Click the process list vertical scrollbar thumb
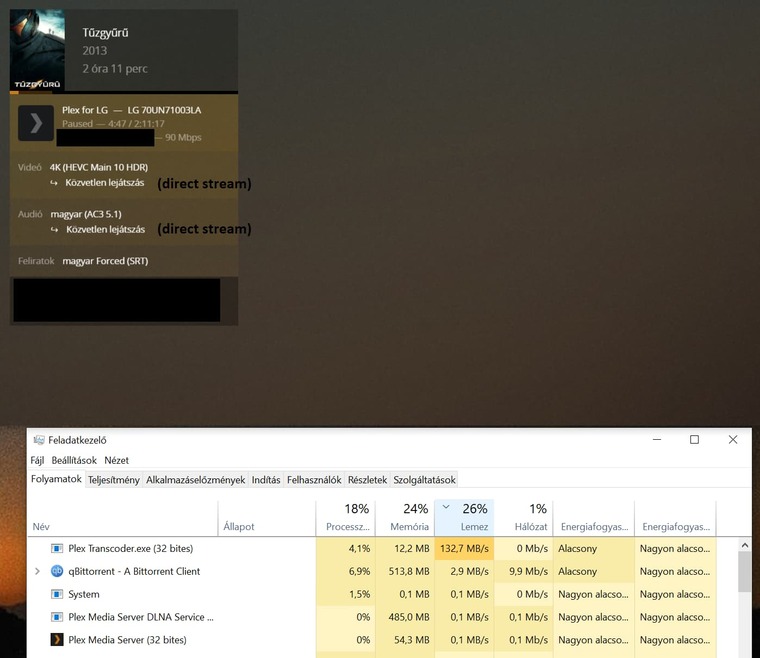This screenshot has height=658, width=760. 745,572
